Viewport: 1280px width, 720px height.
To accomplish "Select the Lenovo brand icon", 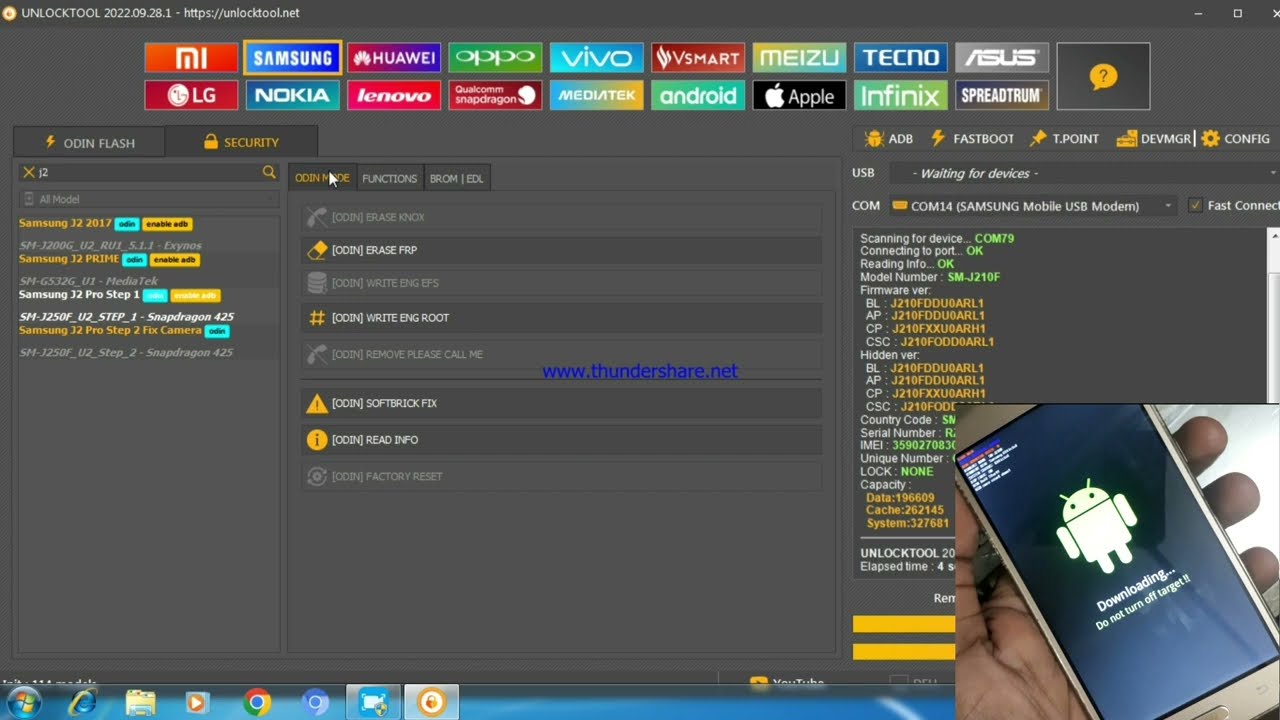I will [x=394, y=95].
